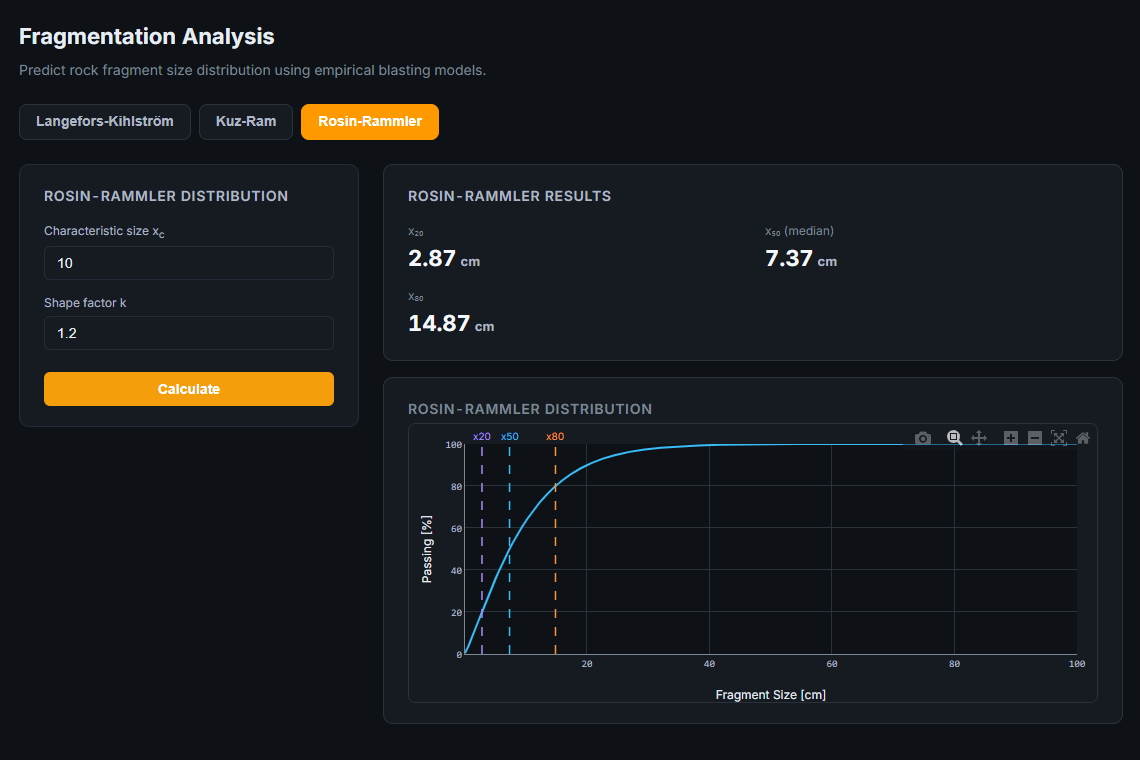Screen dimensions: 1140x760
Task: Click the x20 result 2.87 cm
Action: tap(443, 258)
